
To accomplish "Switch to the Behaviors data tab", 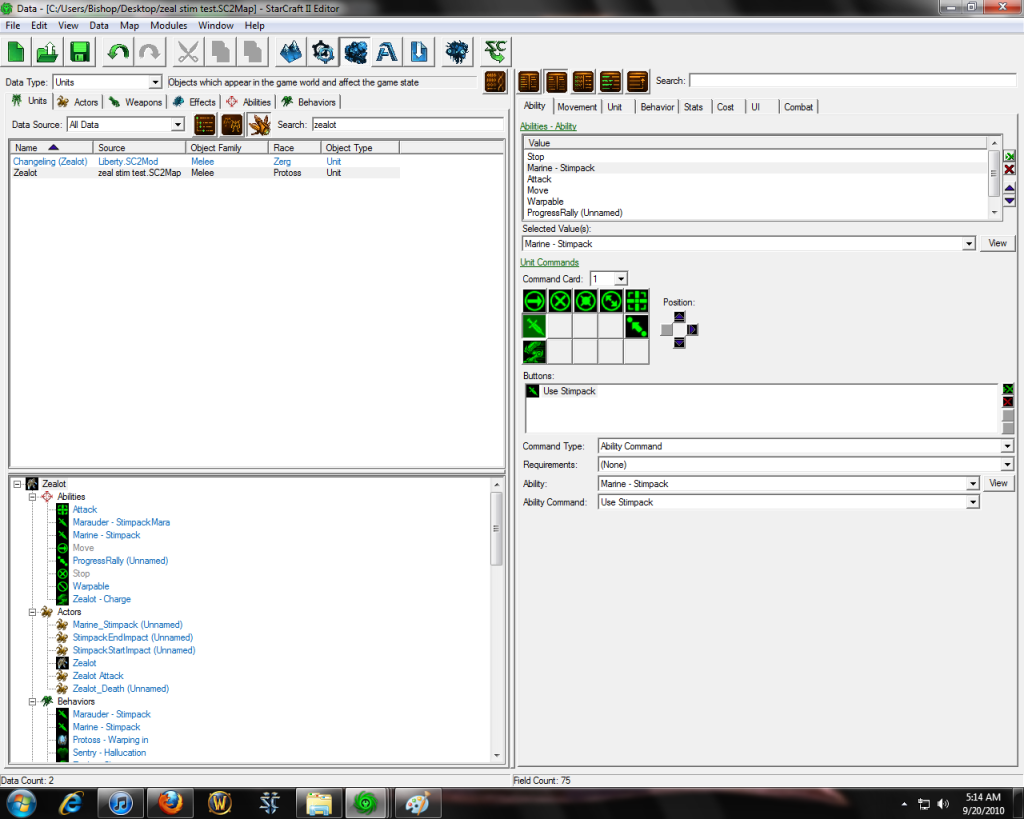I will pyautogui.click(x=309, y=102).
